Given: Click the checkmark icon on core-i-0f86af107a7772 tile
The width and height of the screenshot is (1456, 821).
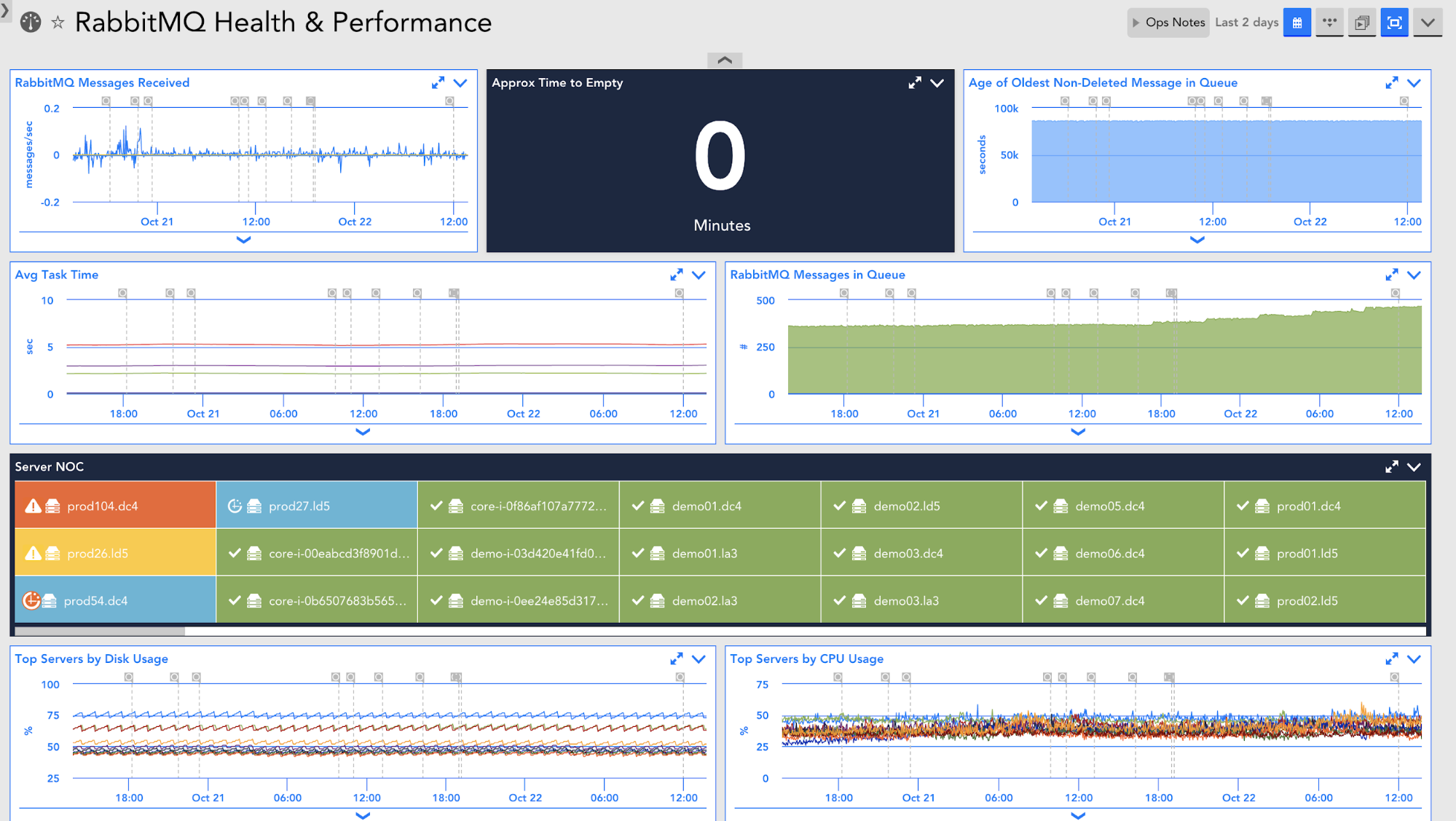Looking at the screenshot, I should click(x=436, y=506).
